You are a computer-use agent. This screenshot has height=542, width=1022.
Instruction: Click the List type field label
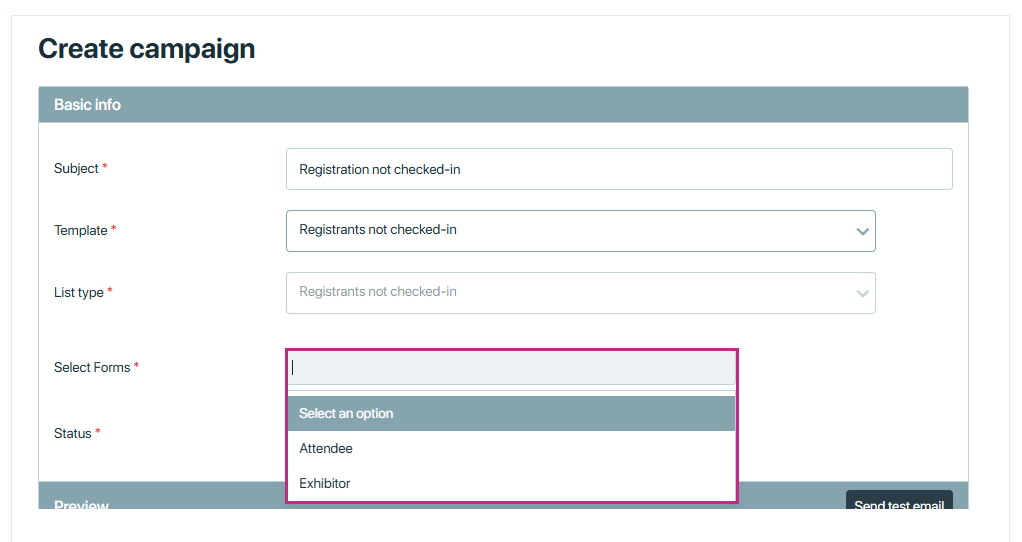[79, 292]
